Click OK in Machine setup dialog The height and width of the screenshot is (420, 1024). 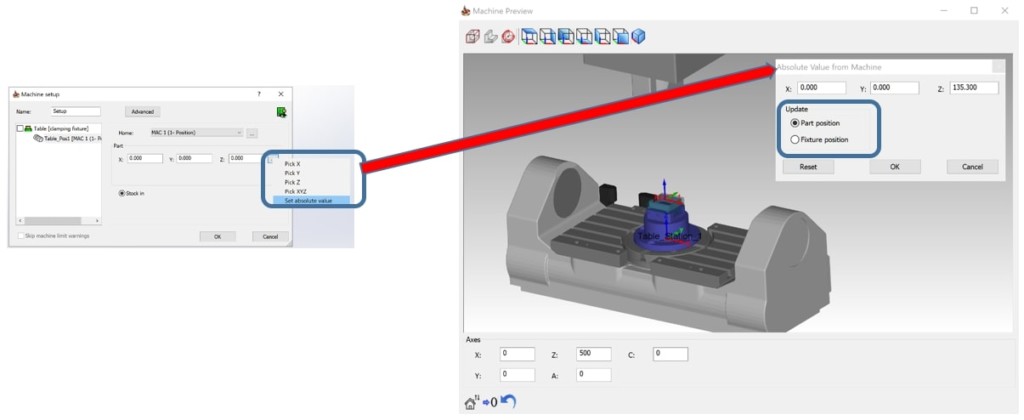pos(217,236)
